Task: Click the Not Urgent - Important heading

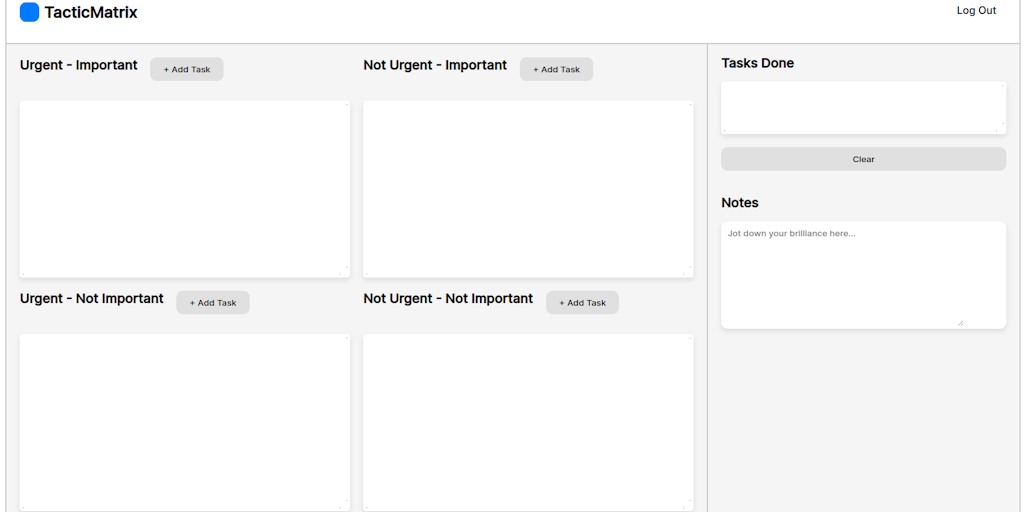Action: [x=435, y=65]
